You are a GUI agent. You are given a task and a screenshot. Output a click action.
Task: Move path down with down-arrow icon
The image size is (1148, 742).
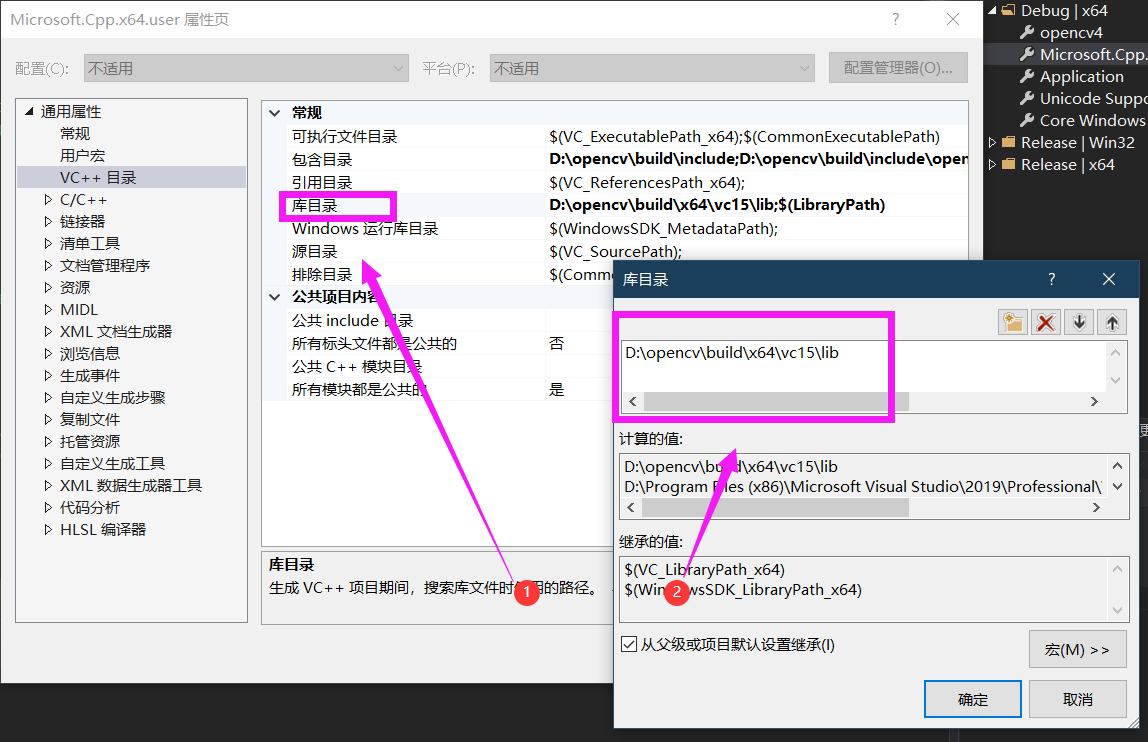(1078, 321)
